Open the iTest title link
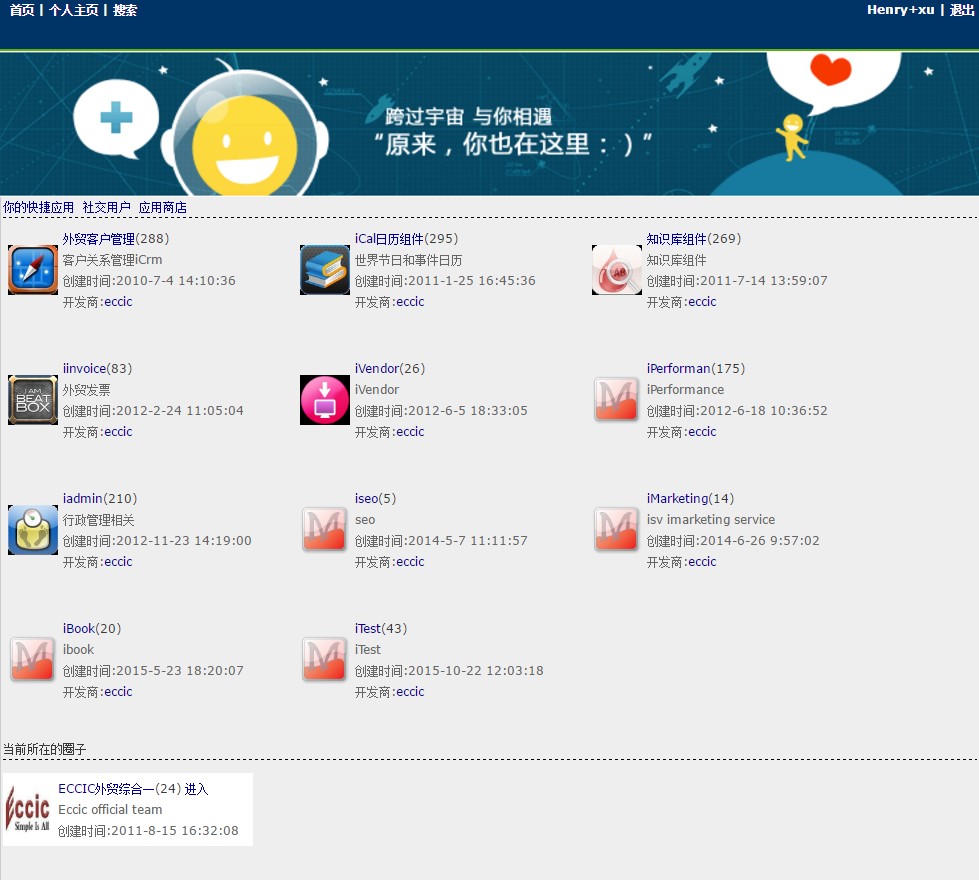The height and width of the screenshot is (880, 979). pos(368,628)
